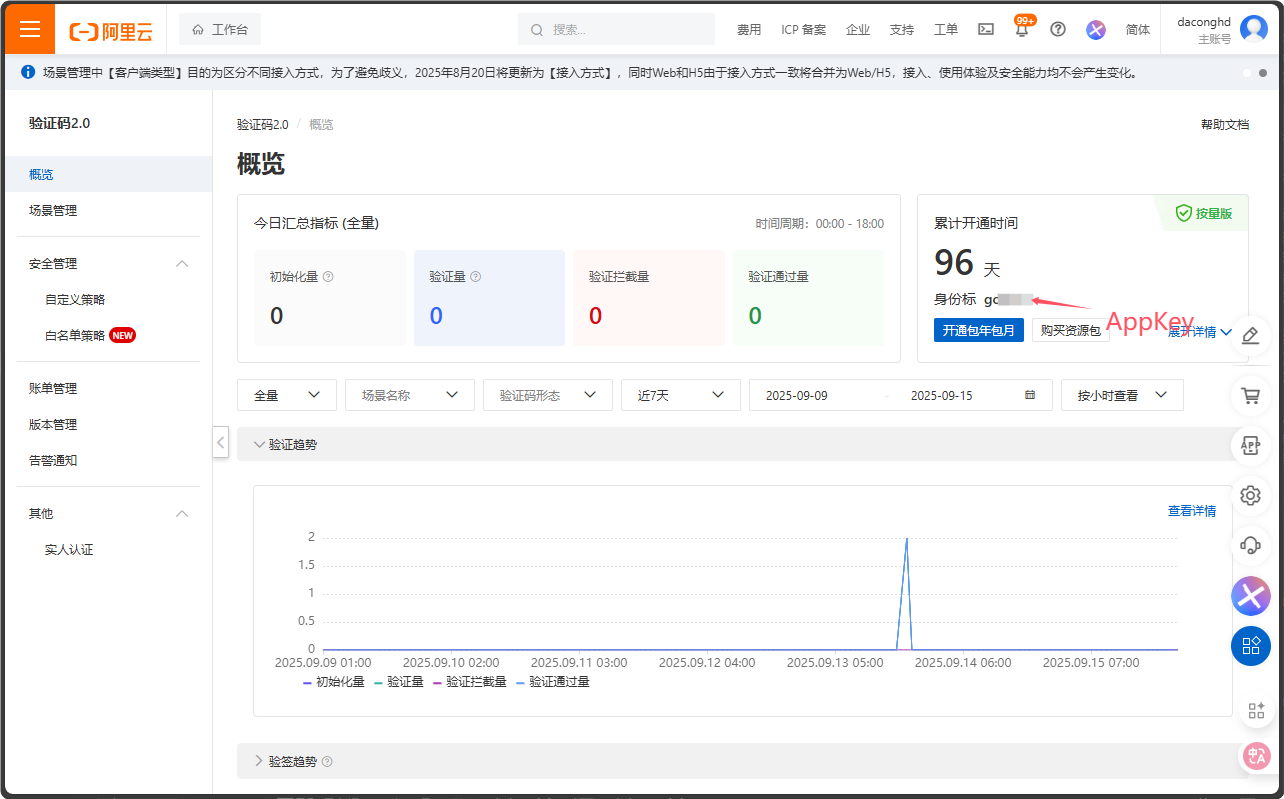Screen dimensions: 1284x799
Task: Open the orange hamburger menu at top left
Action: point(29,29)
